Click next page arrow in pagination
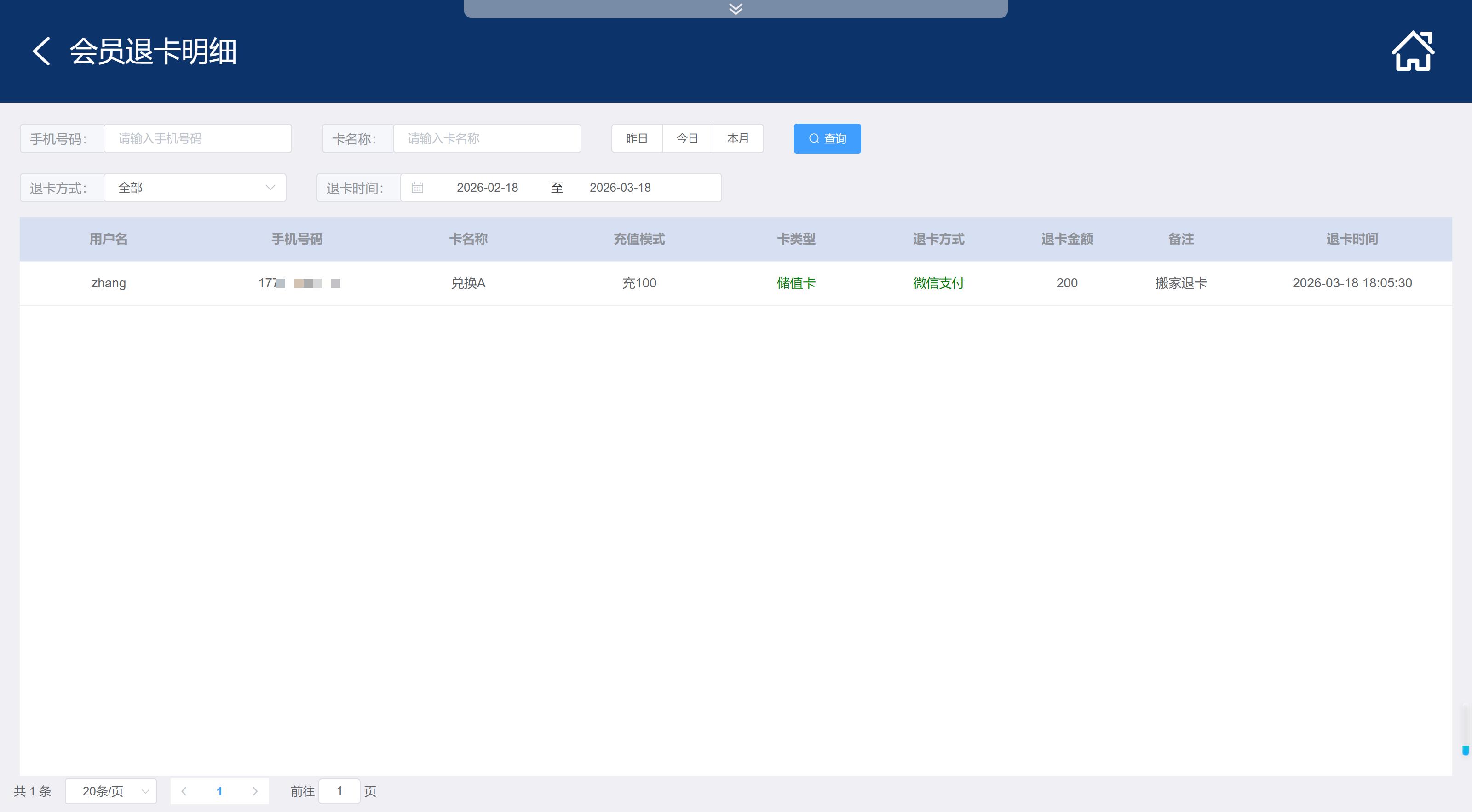 click(x=255, y=791)
